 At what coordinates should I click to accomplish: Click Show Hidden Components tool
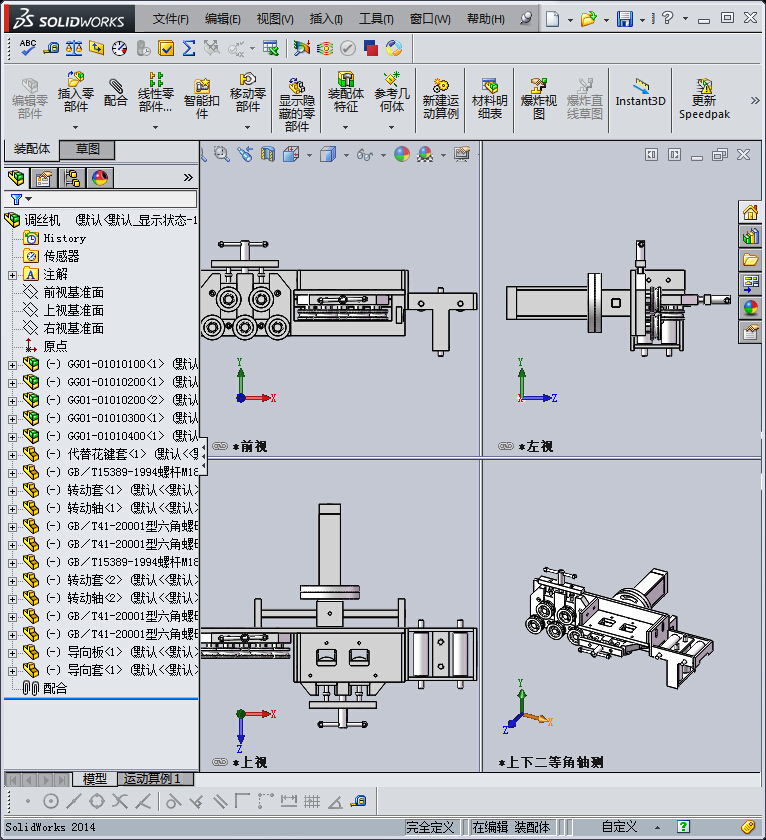[297, 105]
